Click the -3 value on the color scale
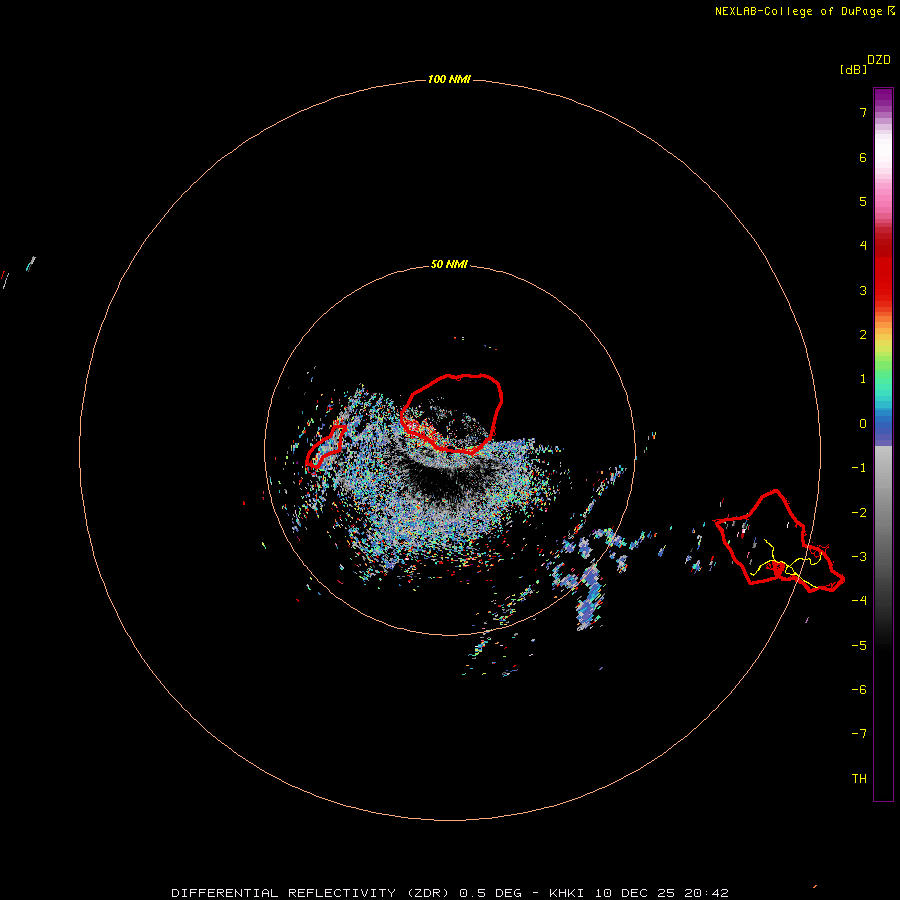 859,557
